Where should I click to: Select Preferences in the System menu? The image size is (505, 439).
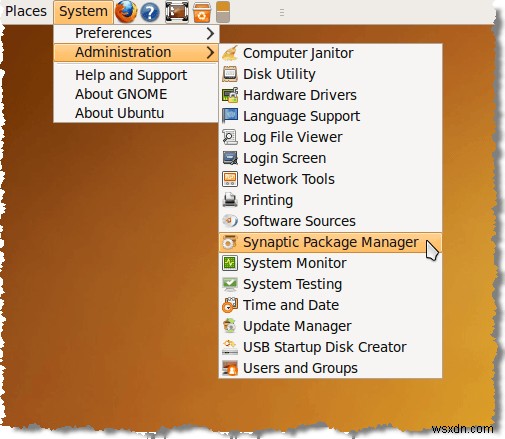point(136,33)
